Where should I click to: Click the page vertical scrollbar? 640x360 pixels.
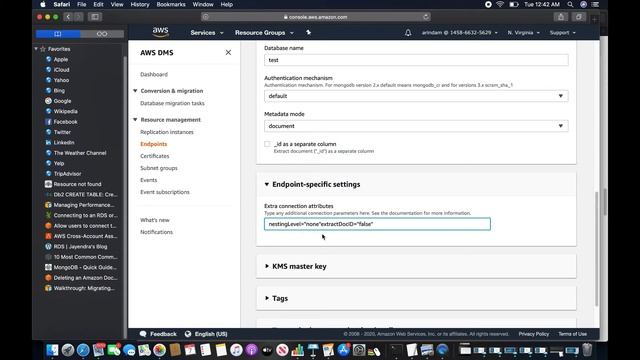click(x=597, y=248)
